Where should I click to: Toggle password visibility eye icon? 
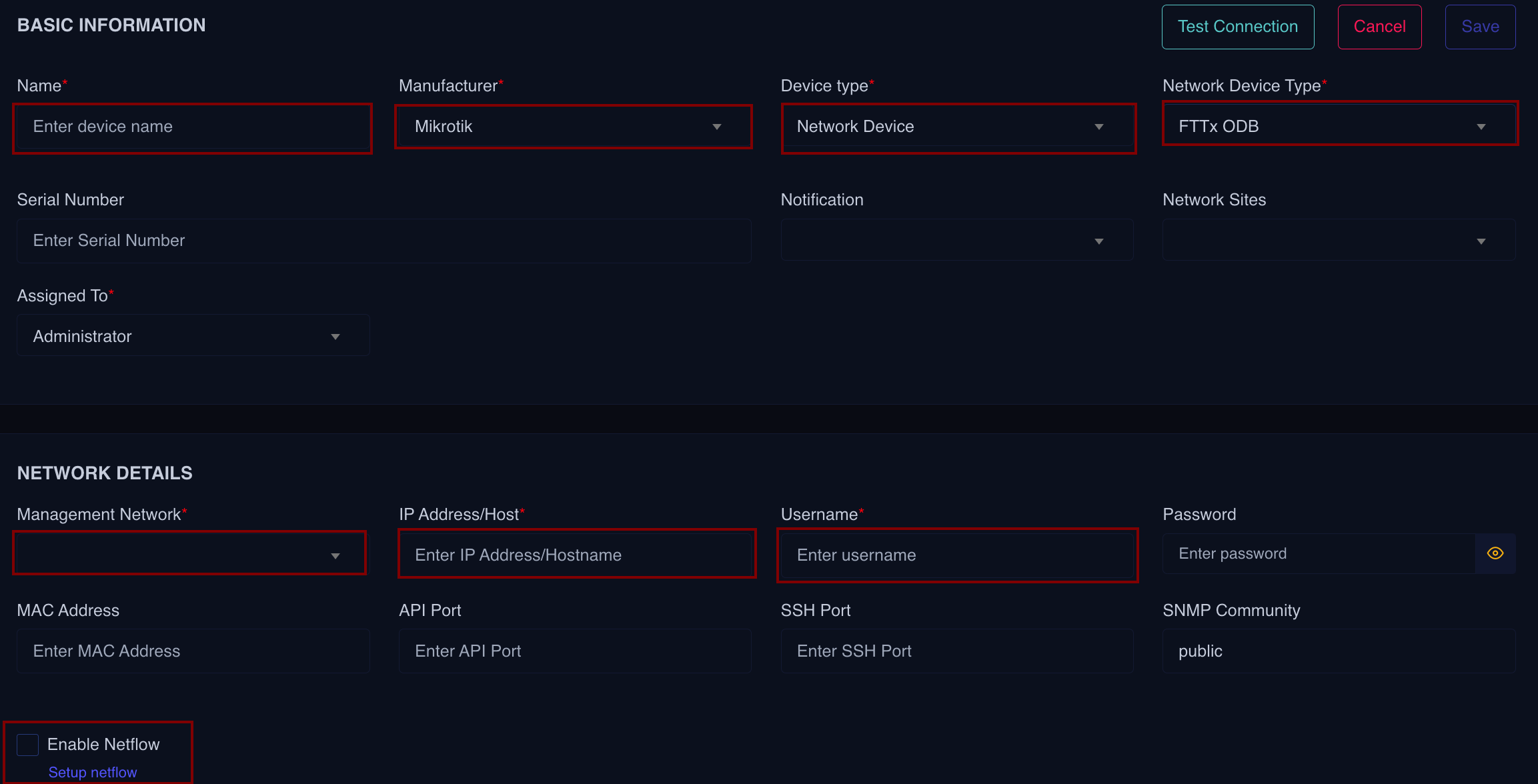(1495, 553)
